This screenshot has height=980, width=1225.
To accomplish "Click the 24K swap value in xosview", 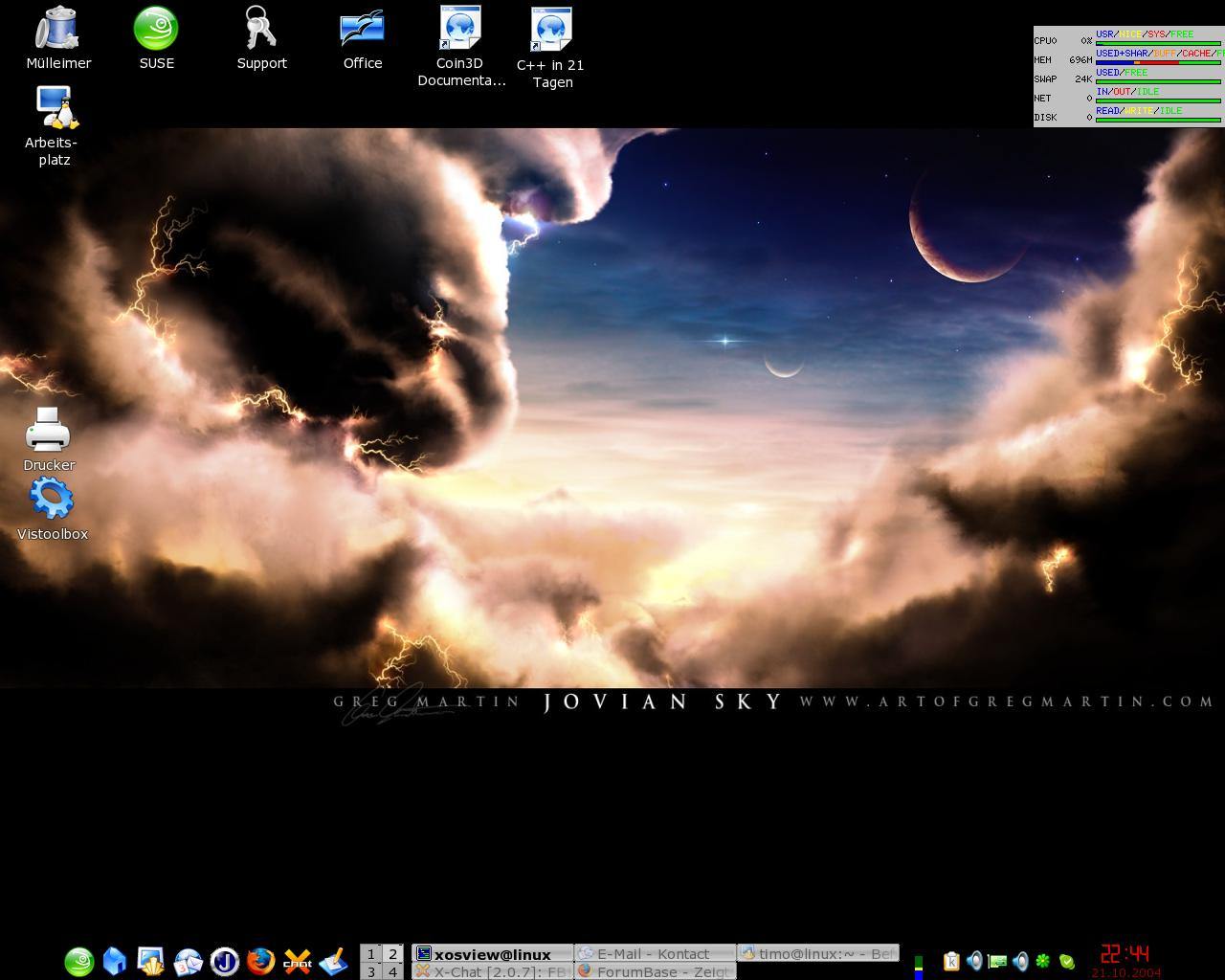I will coord(1082,78).
